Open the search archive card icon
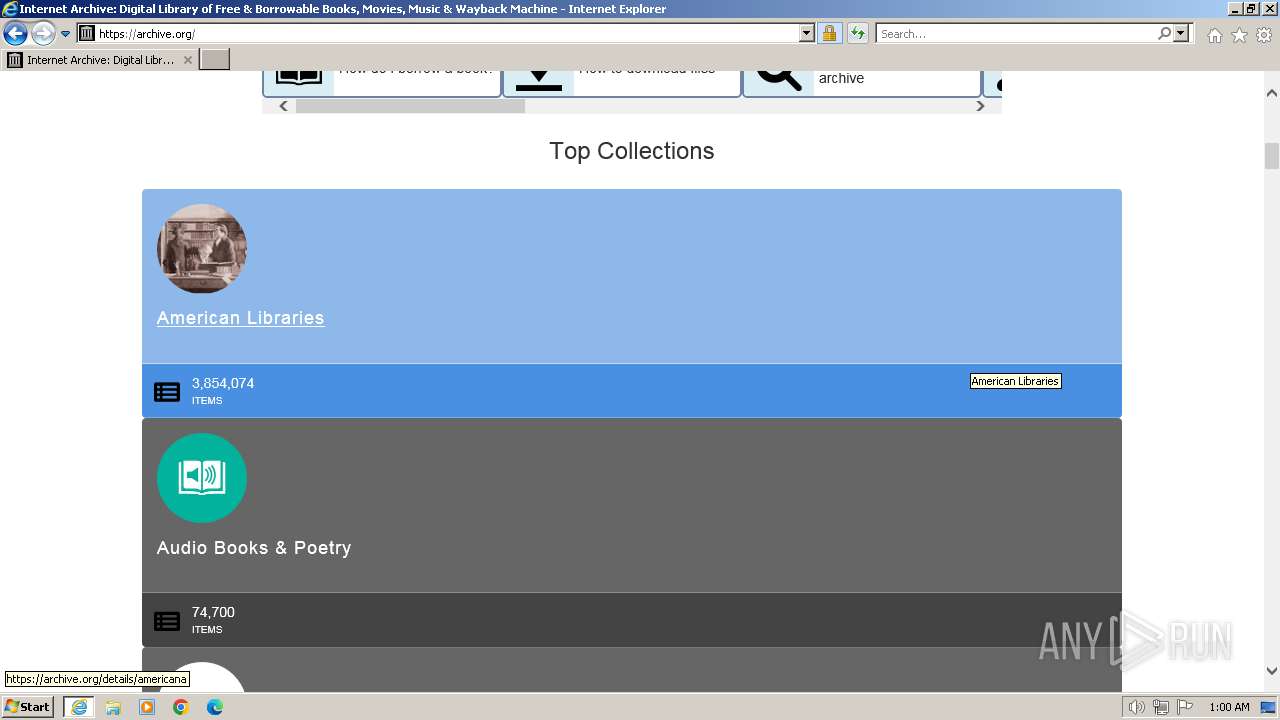The image size is (1280, 720). (x=778, y=79)
